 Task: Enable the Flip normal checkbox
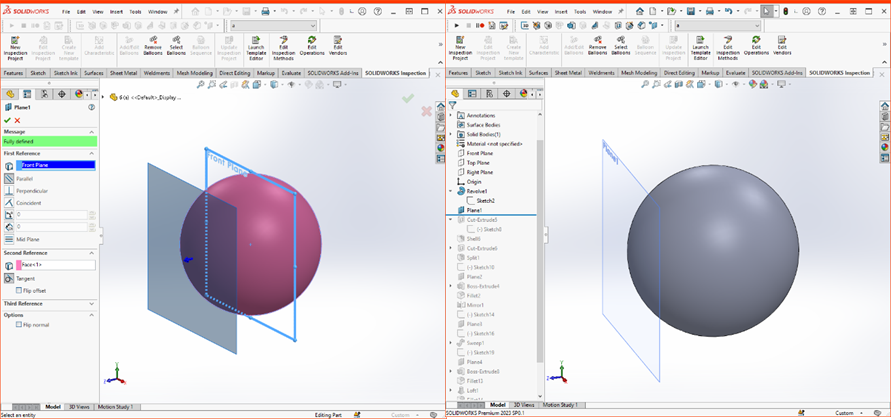click(19, 325)
